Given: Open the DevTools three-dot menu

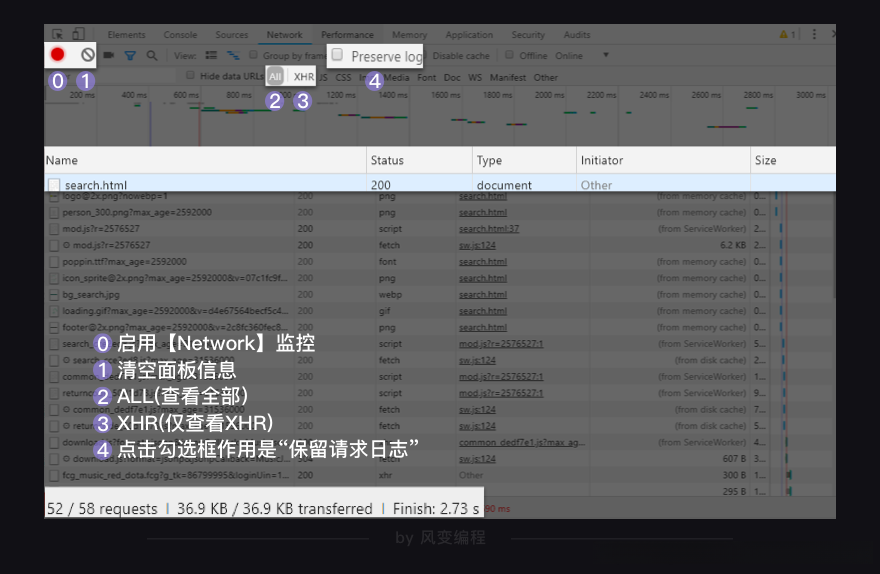Looking at the screenshot, I should tap(814, 34).
